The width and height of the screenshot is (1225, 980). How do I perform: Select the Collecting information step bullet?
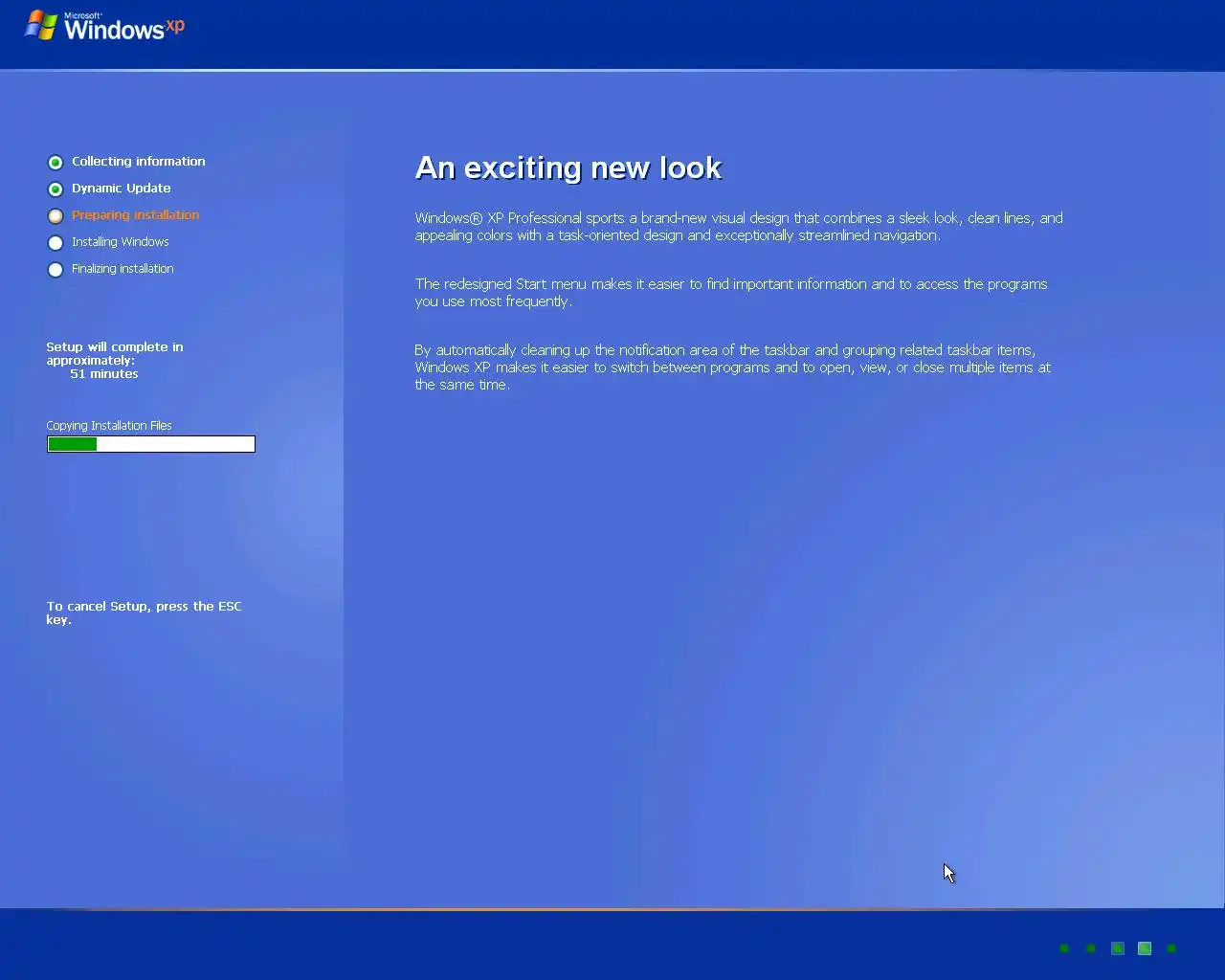[56, 163]
